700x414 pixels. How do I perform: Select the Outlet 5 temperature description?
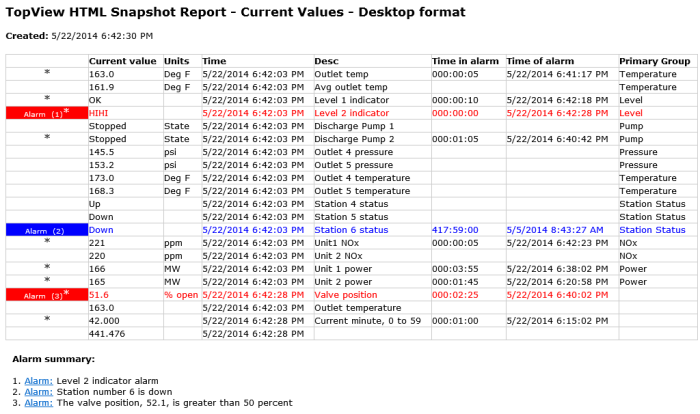[x=362, y=191]
